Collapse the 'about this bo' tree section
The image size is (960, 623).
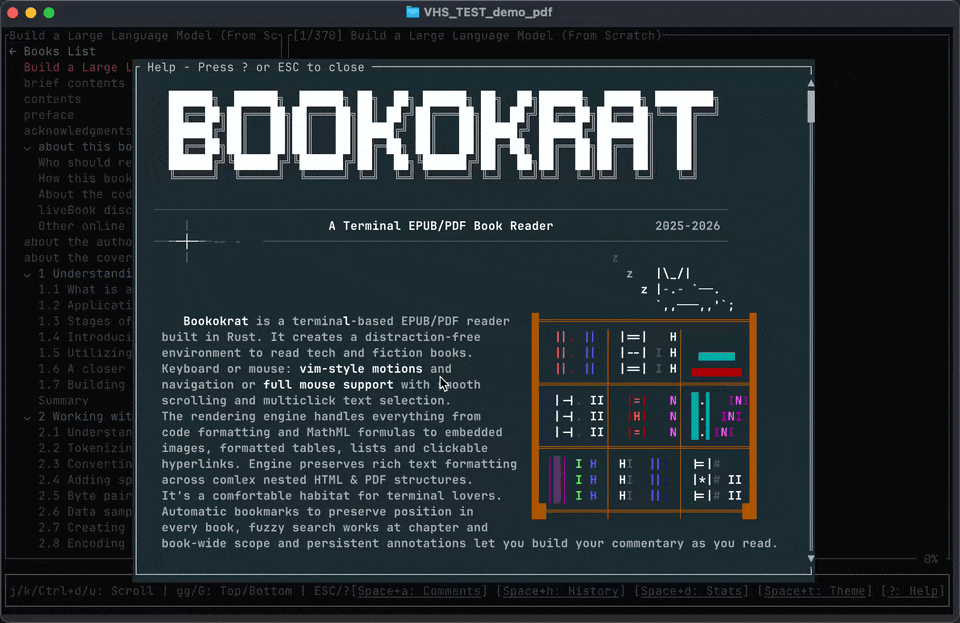28,147
